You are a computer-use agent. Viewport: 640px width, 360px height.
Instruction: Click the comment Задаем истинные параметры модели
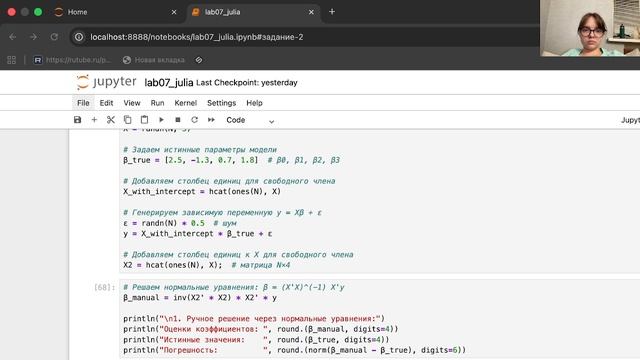click(200, 149)
